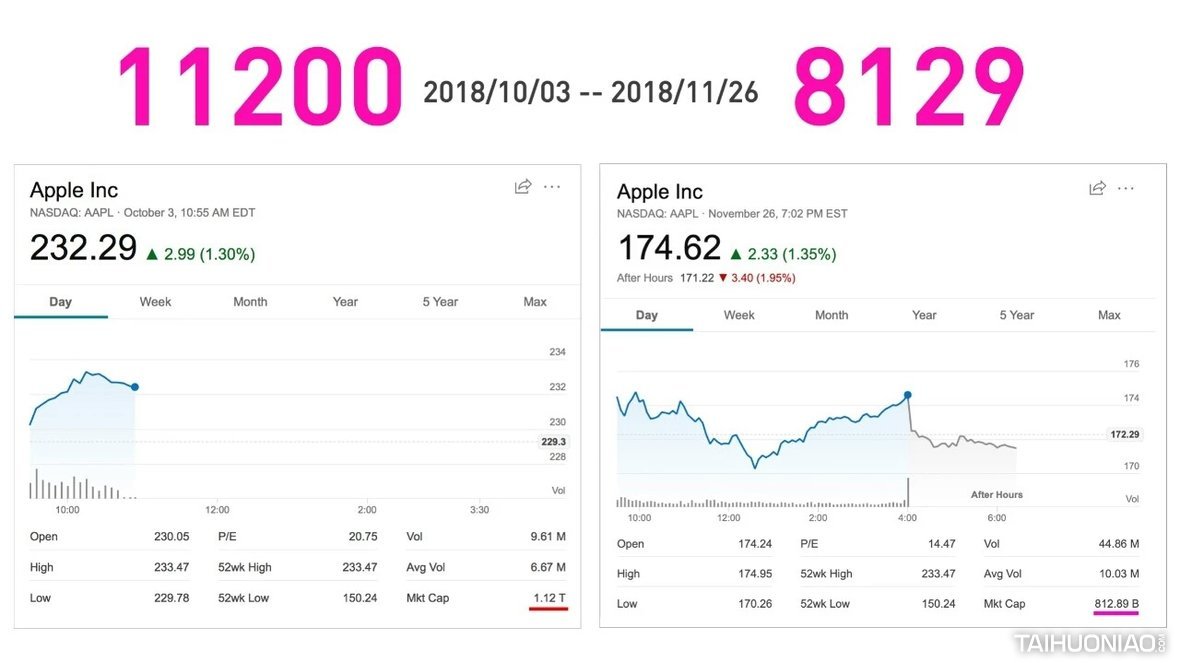
Task: Open more options menu on October card
Action: [552, 187]
